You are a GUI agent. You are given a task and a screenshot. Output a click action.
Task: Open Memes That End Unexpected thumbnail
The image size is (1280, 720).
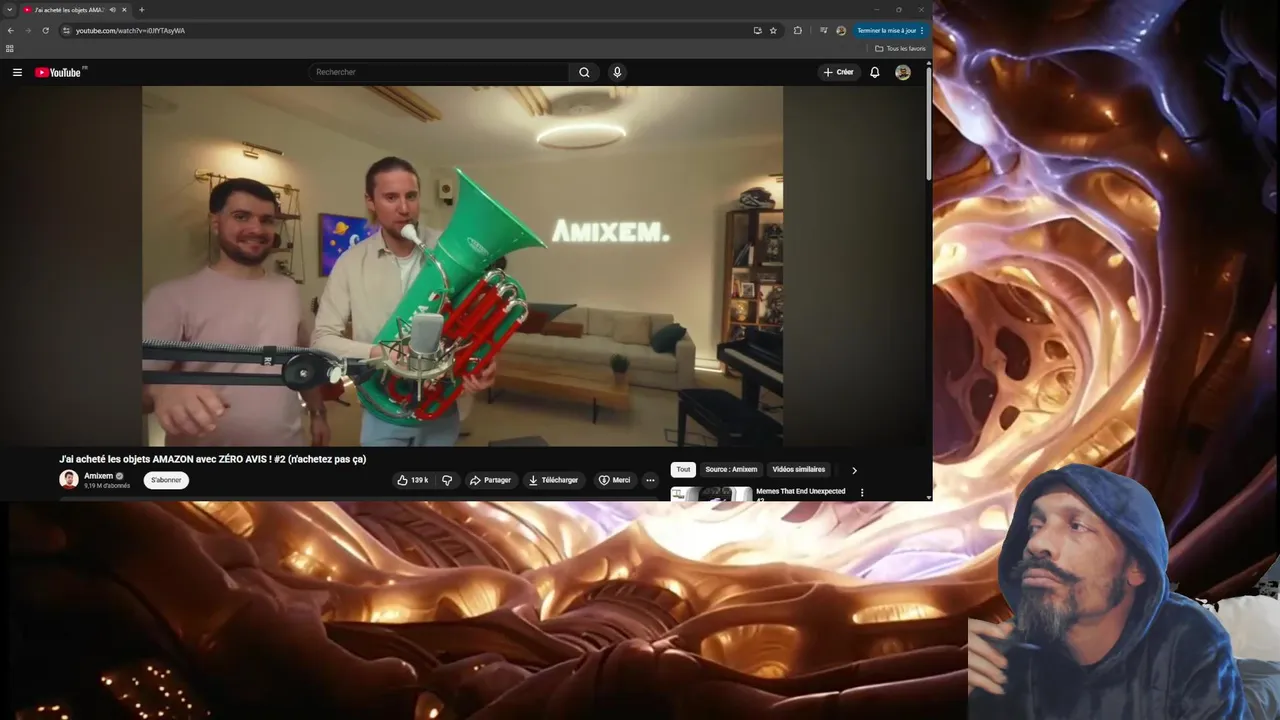point(711,493)
